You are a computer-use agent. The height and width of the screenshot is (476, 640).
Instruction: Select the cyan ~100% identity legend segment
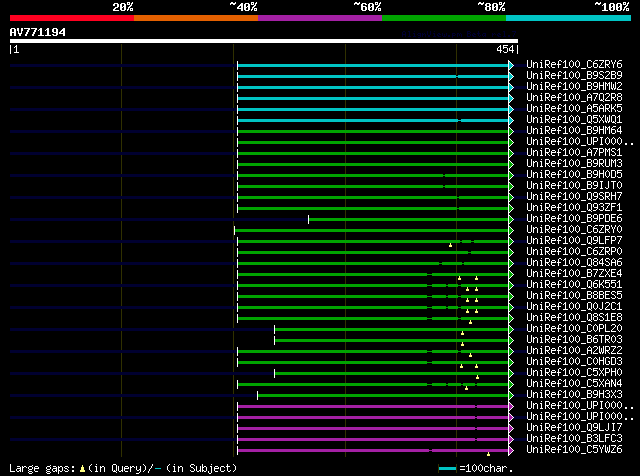[569, 18]
